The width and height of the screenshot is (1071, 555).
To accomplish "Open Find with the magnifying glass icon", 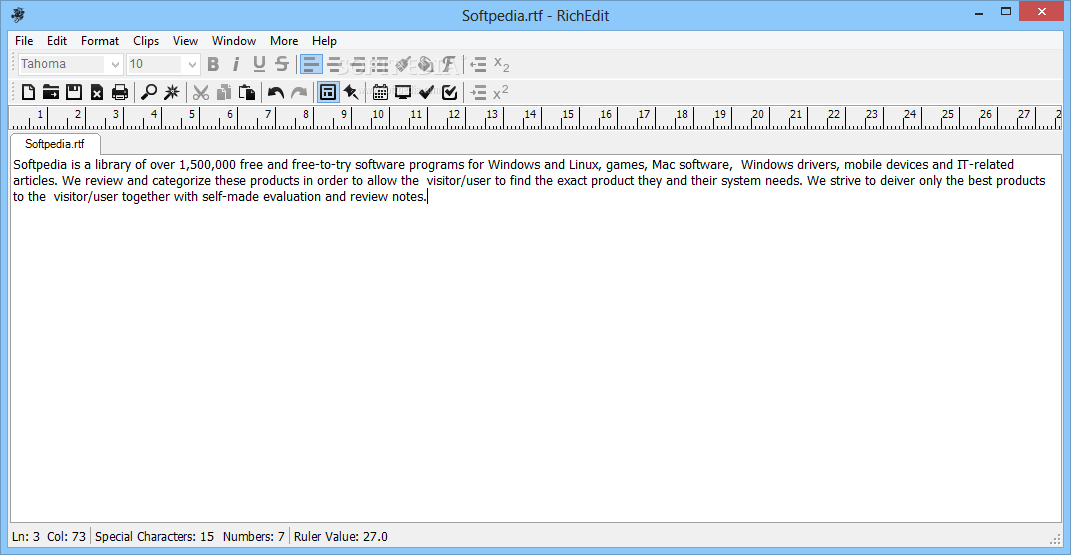I will click(x=149, y=92).
